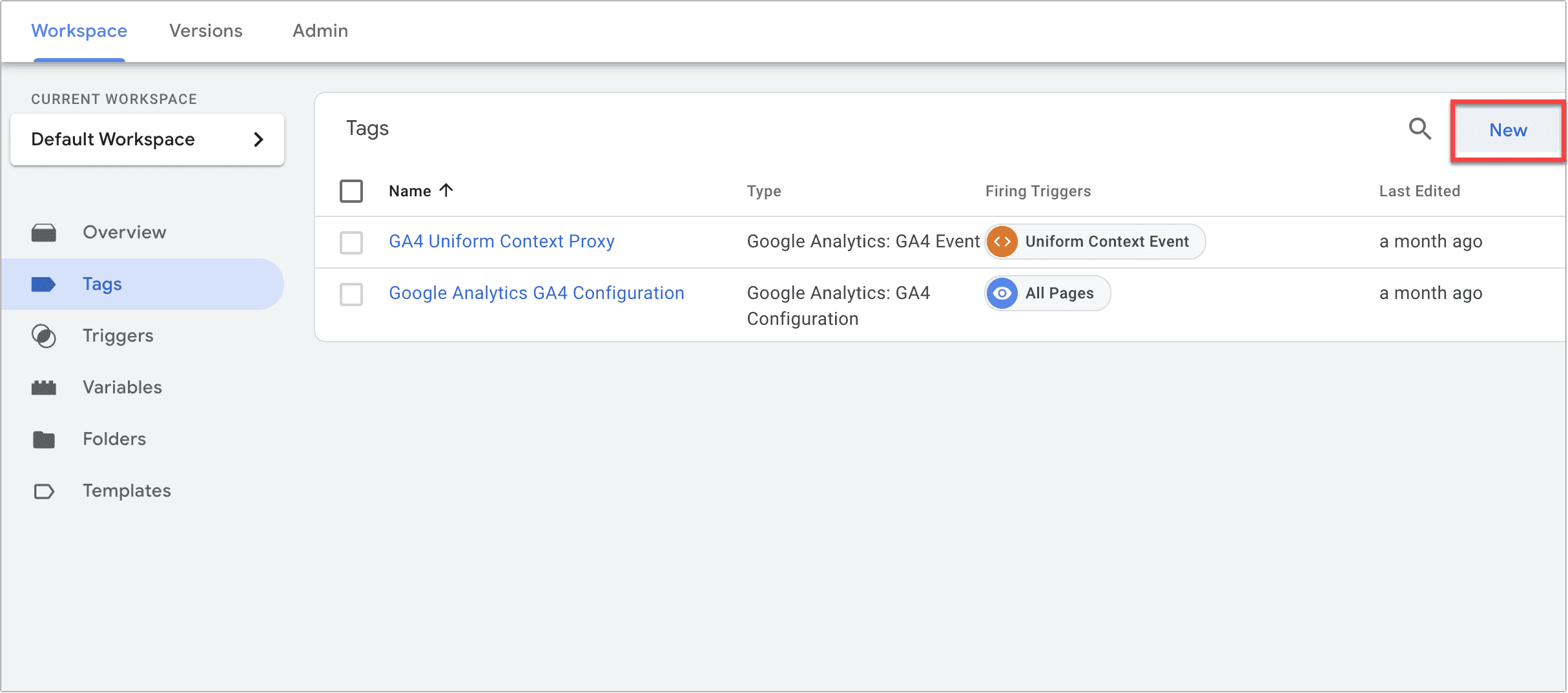The height and width of the screenshot is (693, 1568).
Task: Check the GA4 Uniform Context Proxy row checkbox
Action: click(351, 243)
